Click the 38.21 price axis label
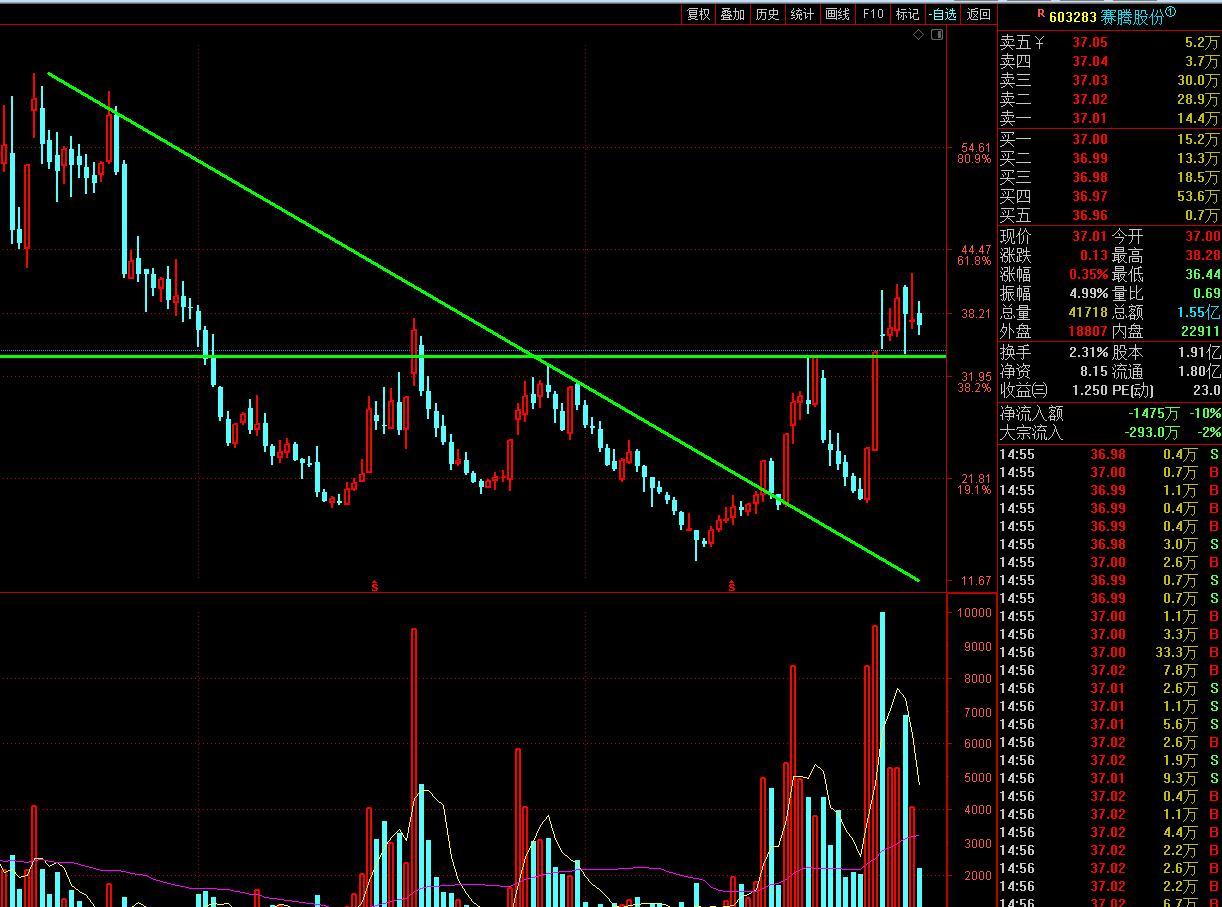This screenshot has width=1222, height=907. pyautogui.click(x=975, y=313)
